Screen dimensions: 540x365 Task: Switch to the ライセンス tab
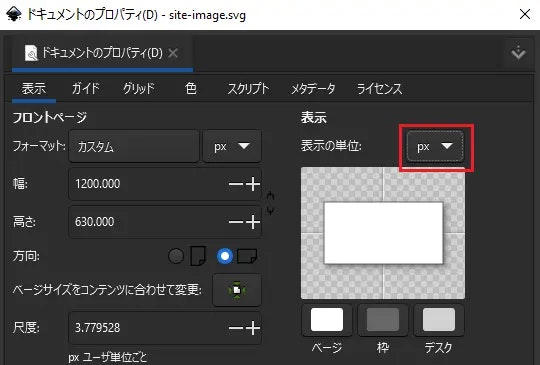pos(379,88)
